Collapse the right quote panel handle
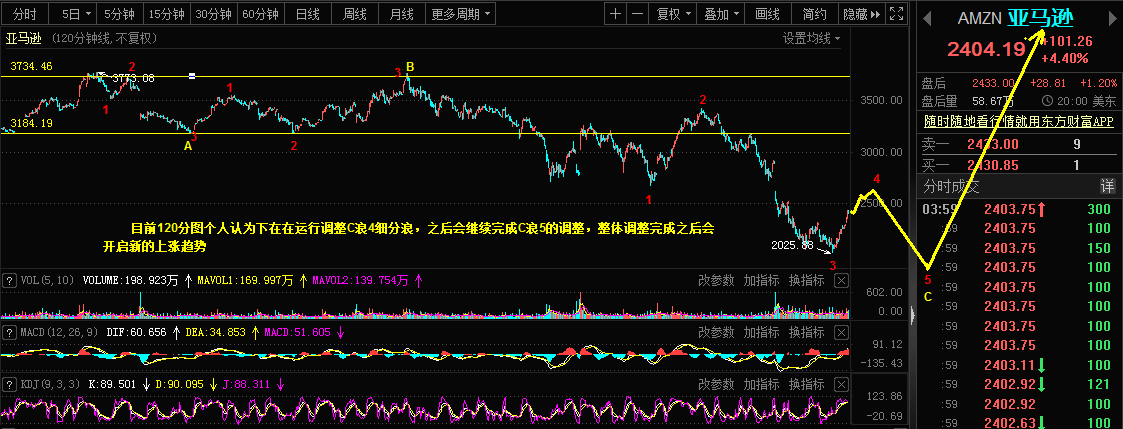Image resolution: width=1123 pixels, height=429 pixels. coord(912,314)
